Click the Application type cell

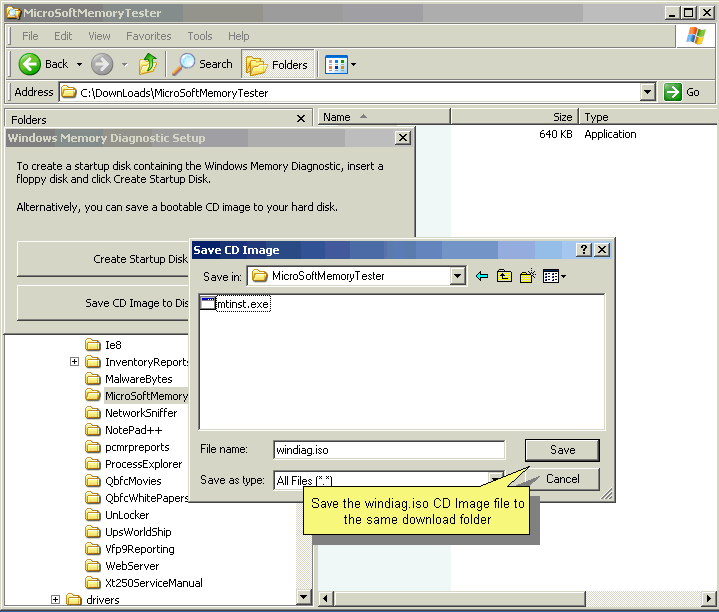(610, 134)
